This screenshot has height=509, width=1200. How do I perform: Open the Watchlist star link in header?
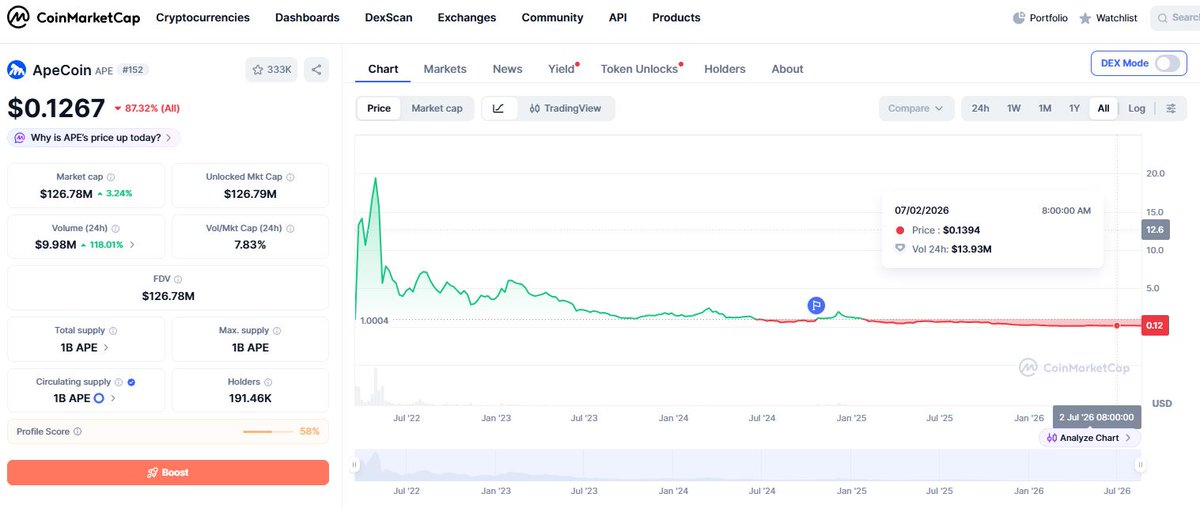(x=1108, y=18)
